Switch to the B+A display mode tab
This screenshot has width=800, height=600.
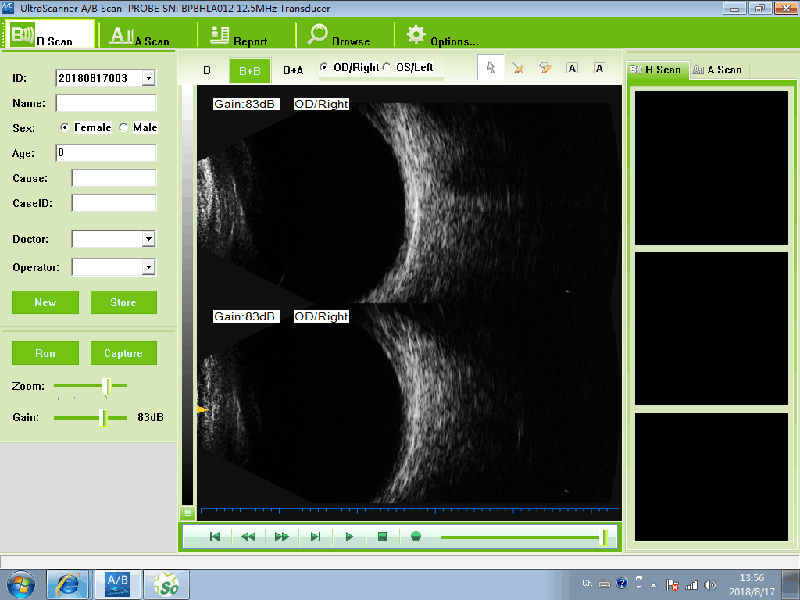(293, 71)
